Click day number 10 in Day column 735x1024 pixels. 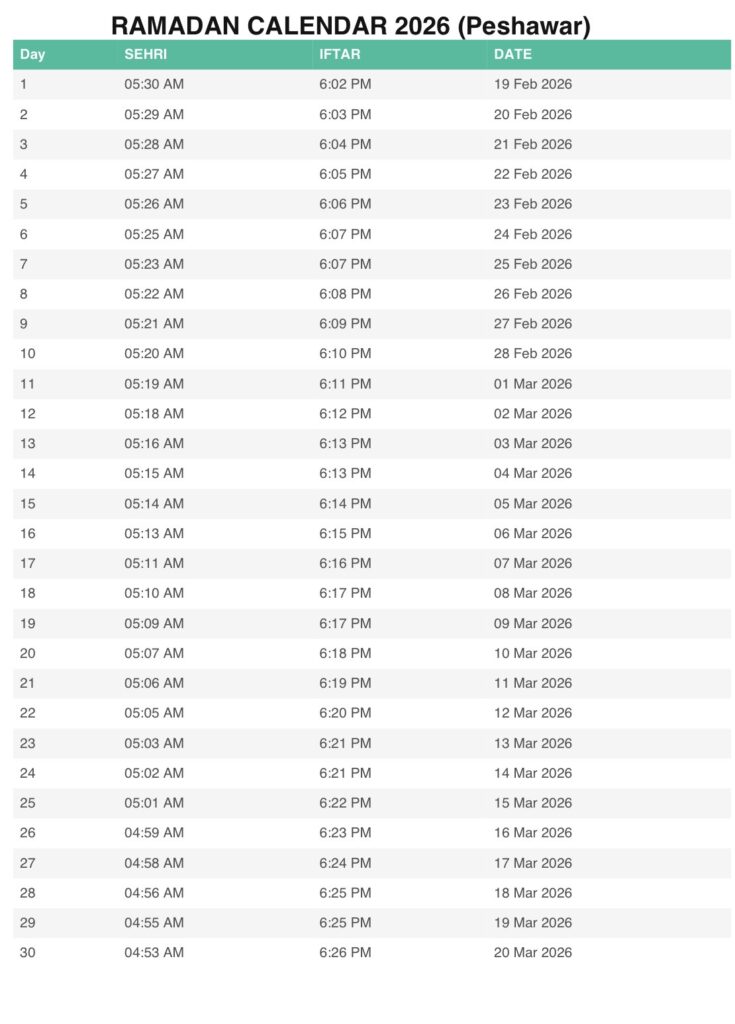(27, 353)
